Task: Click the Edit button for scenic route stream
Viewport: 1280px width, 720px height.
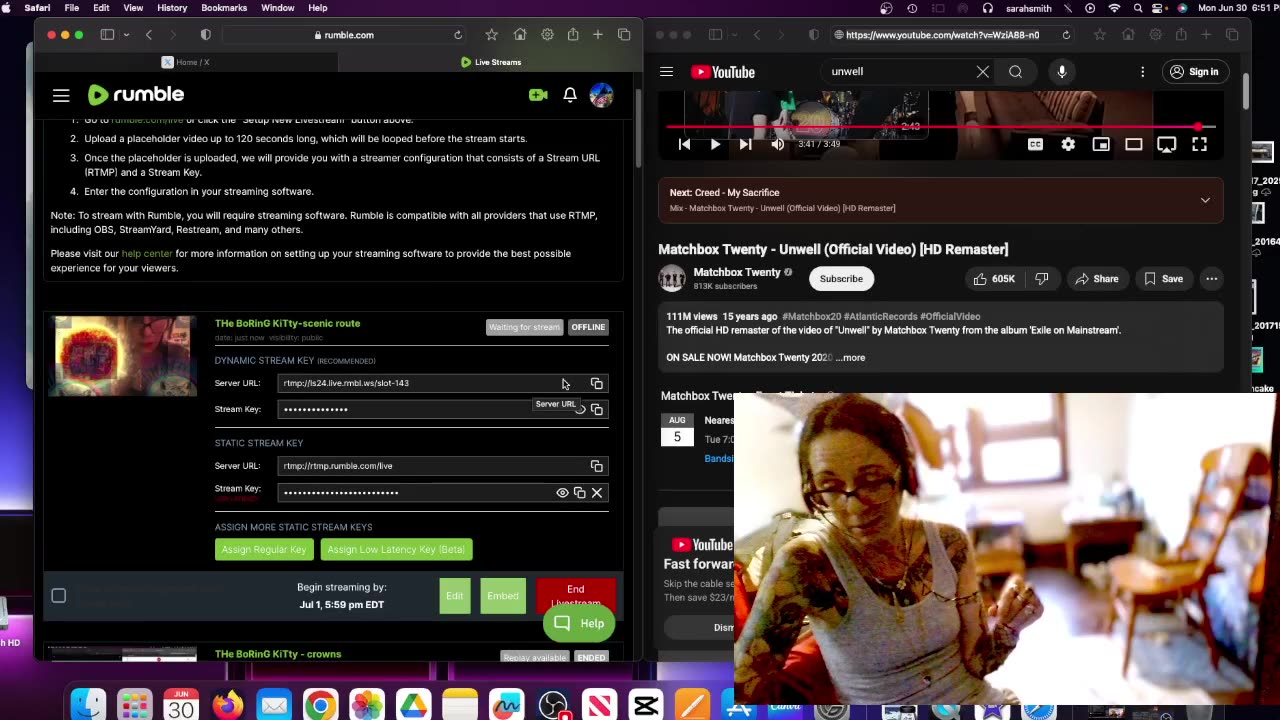Action: (x=455, y=596)
